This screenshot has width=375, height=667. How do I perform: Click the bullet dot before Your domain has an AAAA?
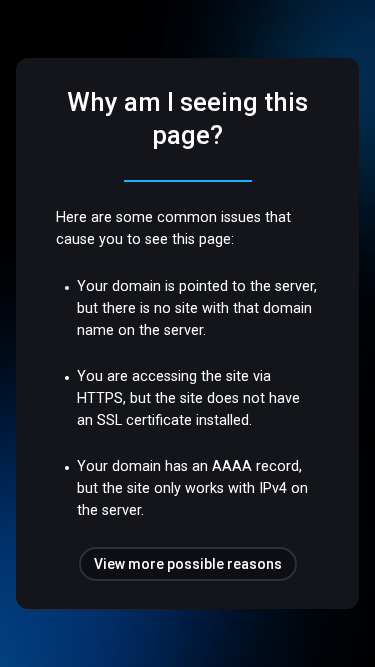[x=67, y=467]
